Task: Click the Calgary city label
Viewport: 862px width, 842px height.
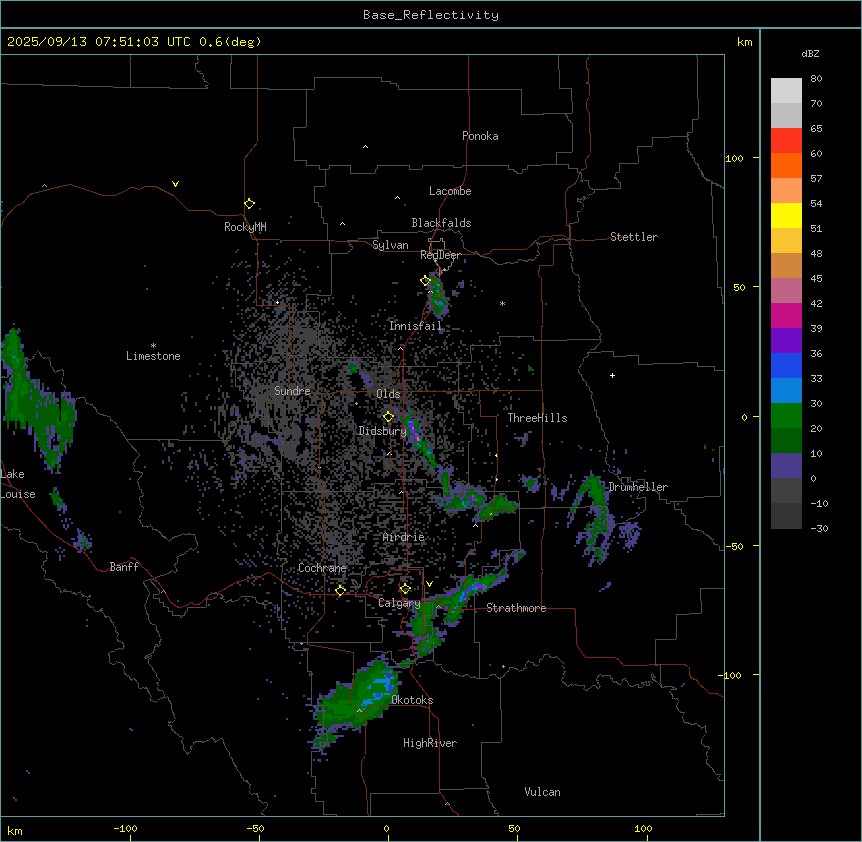Action: coord(399,603)
